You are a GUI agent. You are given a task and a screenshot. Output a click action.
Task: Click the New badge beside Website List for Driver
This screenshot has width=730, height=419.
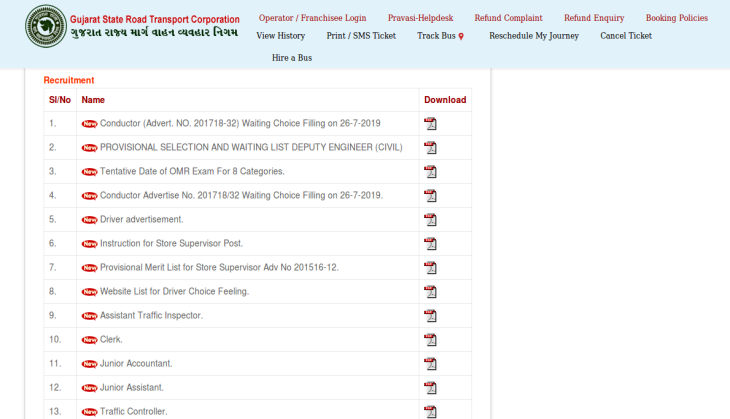[x=89, y=292]
